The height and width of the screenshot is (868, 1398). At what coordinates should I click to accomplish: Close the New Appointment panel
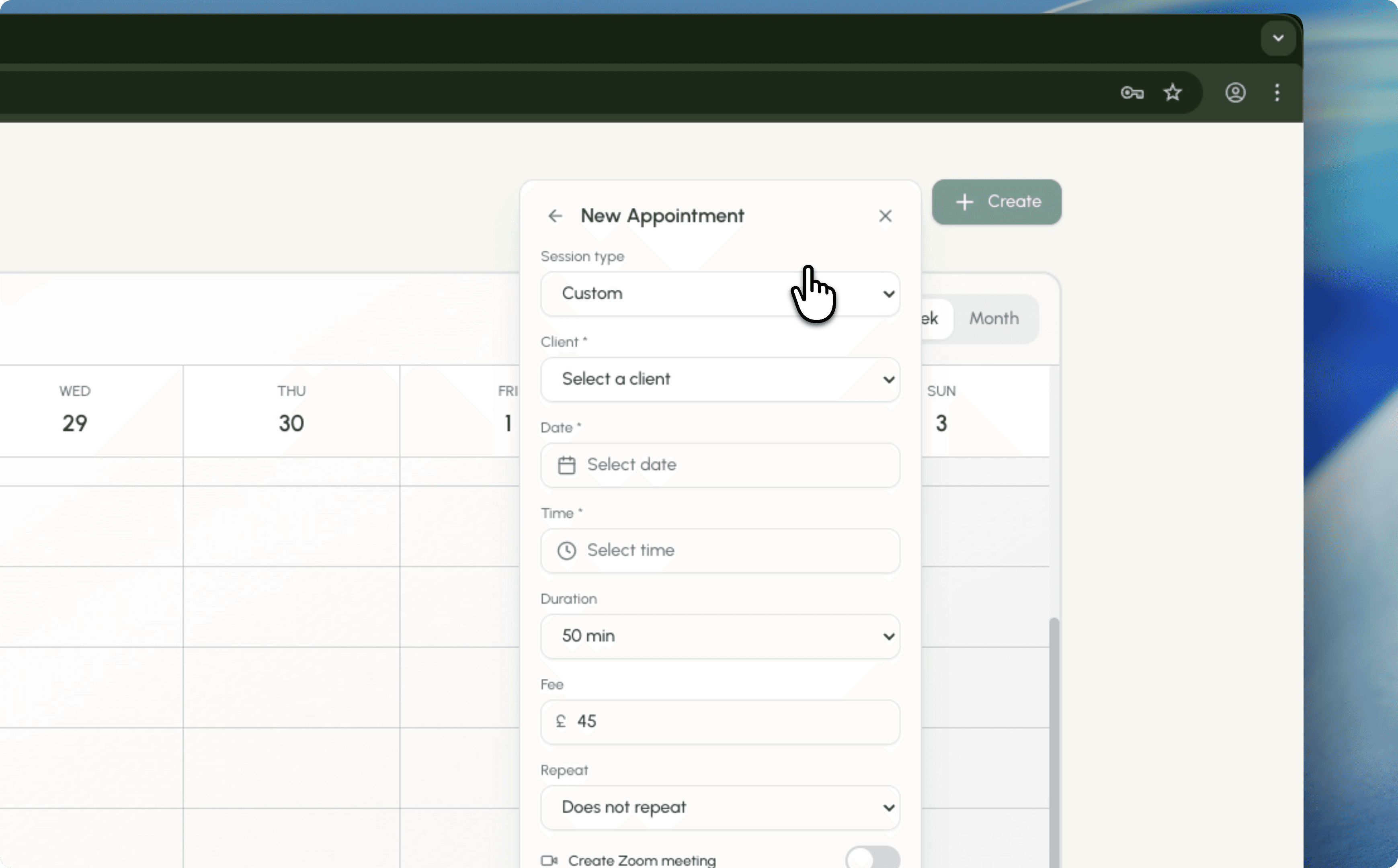[x=885, y=216]
